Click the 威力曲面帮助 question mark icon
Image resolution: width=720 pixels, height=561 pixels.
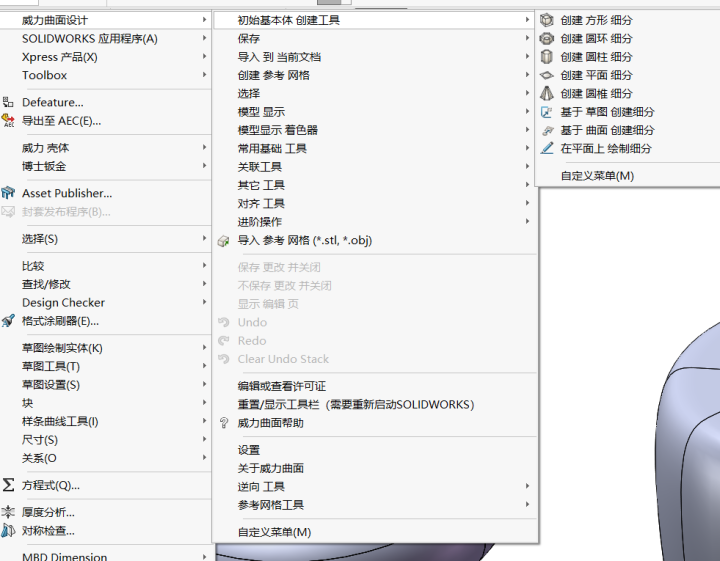click(x=224, y=423)
